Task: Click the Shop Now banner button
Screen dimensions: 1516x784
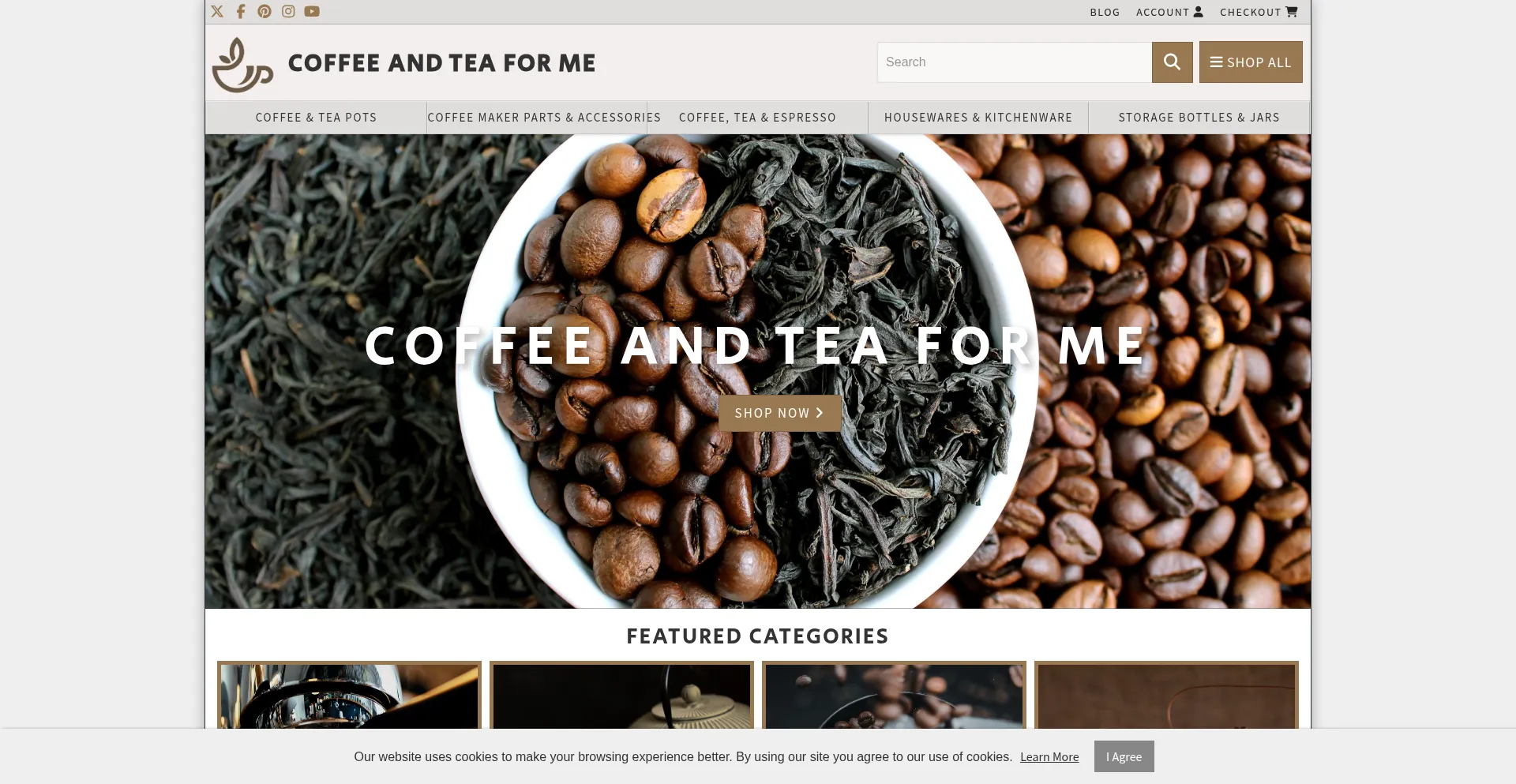Action: 779,413
